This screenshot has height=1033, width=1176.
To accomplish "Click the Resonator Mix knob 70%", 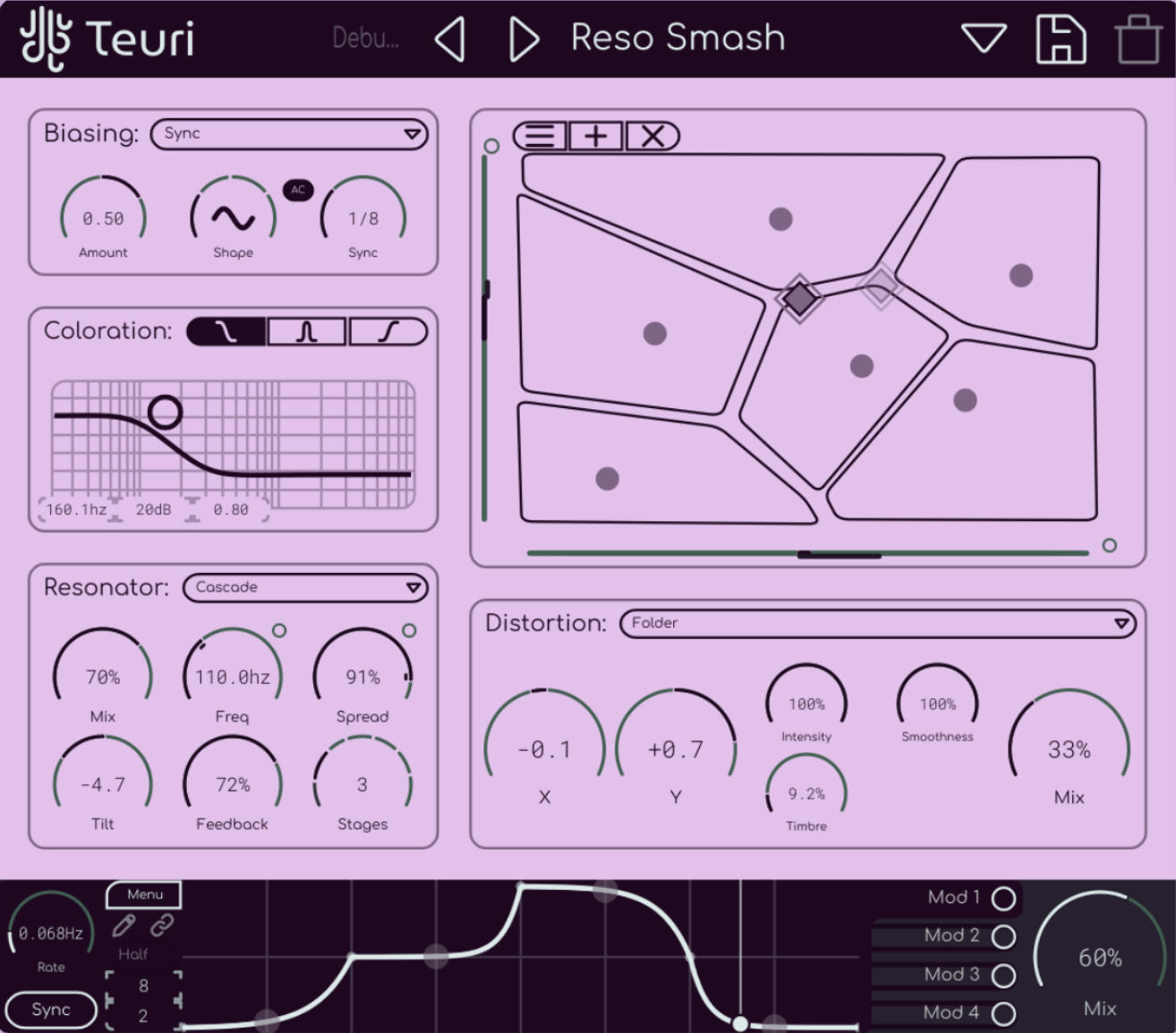I will [103, 676].
